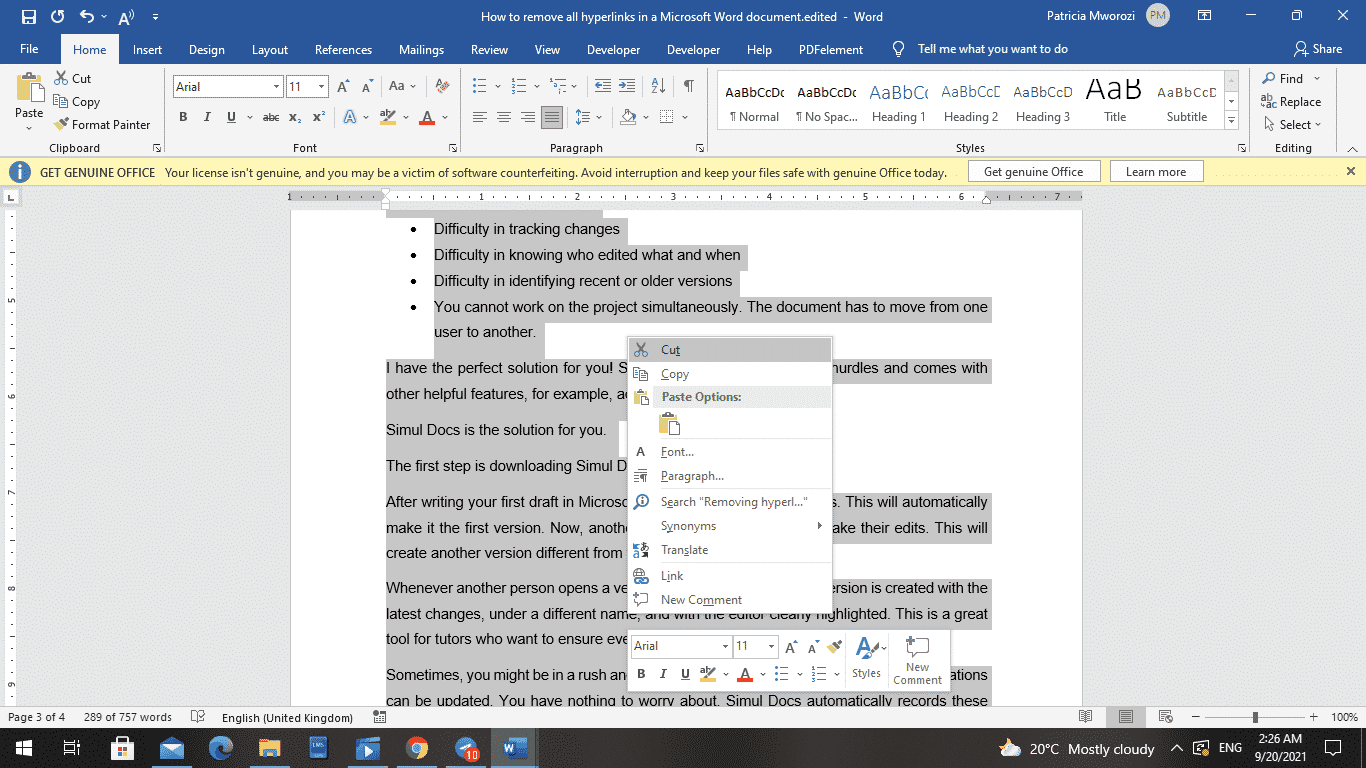Toggle italic on the mini toolbar
Screen dimensions: 1366x768
(662, 674)
